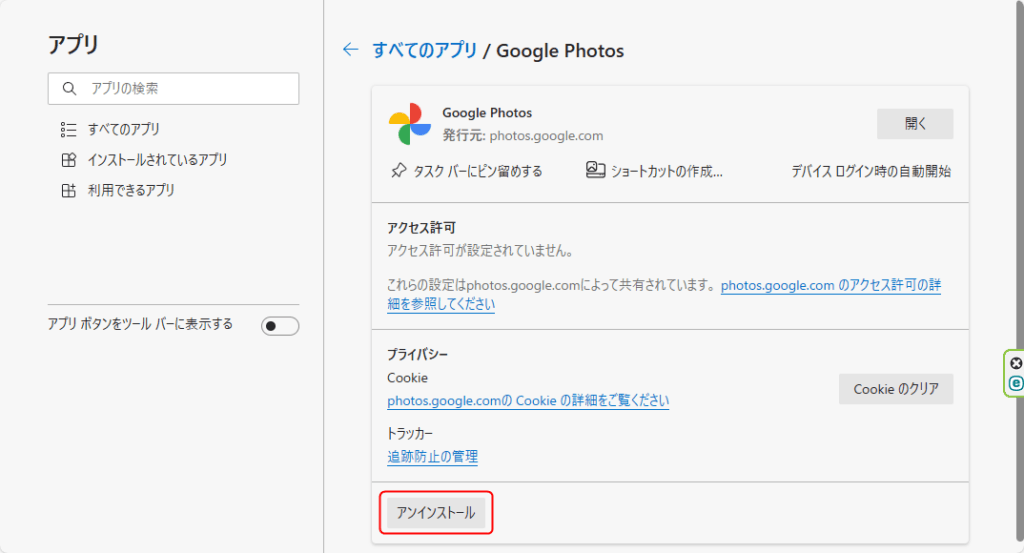Click the pin icon for タスク バーにピン留めする
Screen dimensions: 1024x553
(398, 171)
